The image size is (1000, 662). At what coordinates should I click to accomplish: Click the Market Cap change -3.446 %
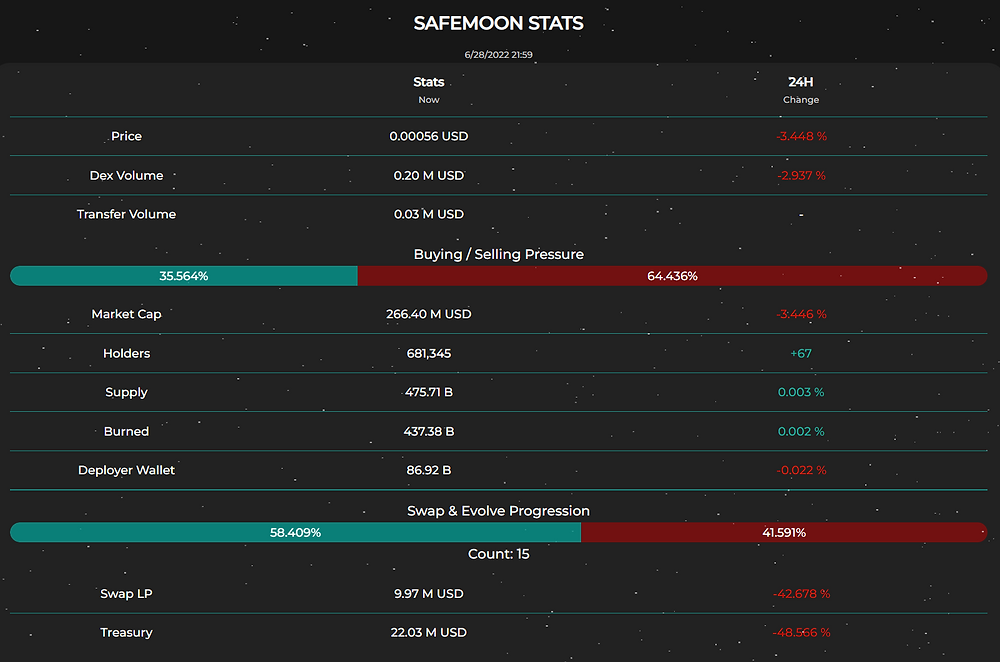(x=801, y=314)
